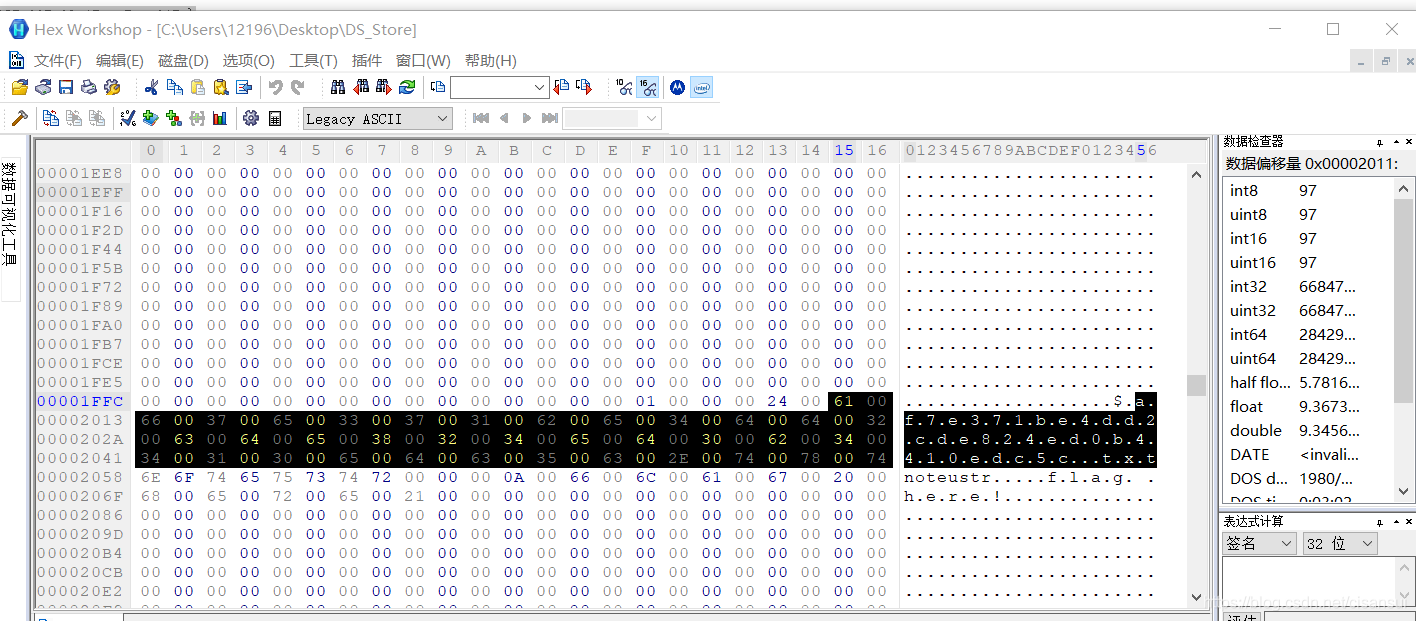The height and width of the screenshot is (621, 1416).
Task: Click the Redo arrow icon
Action: (297, 87)
